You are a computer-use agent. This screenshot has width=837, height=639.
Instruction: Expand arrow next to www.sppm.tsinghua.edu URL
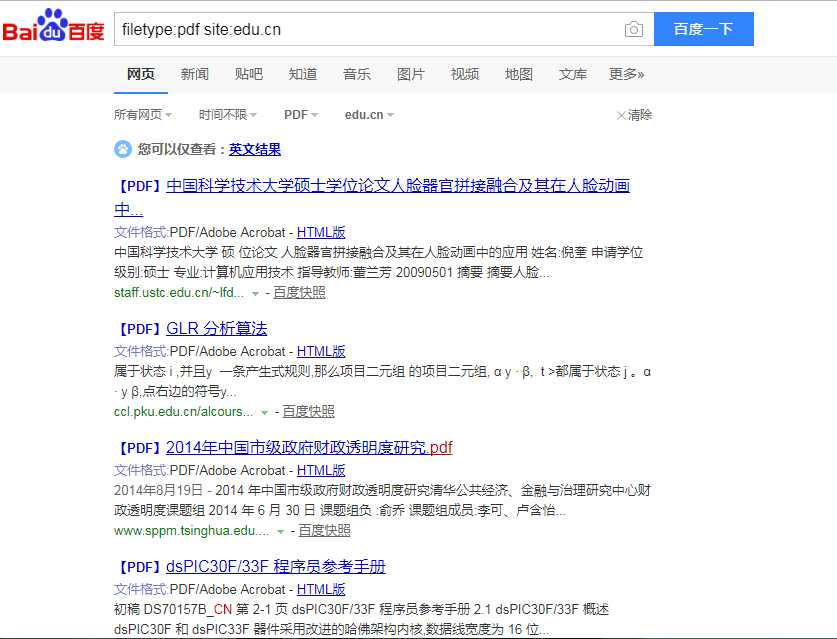click(280, 532)
